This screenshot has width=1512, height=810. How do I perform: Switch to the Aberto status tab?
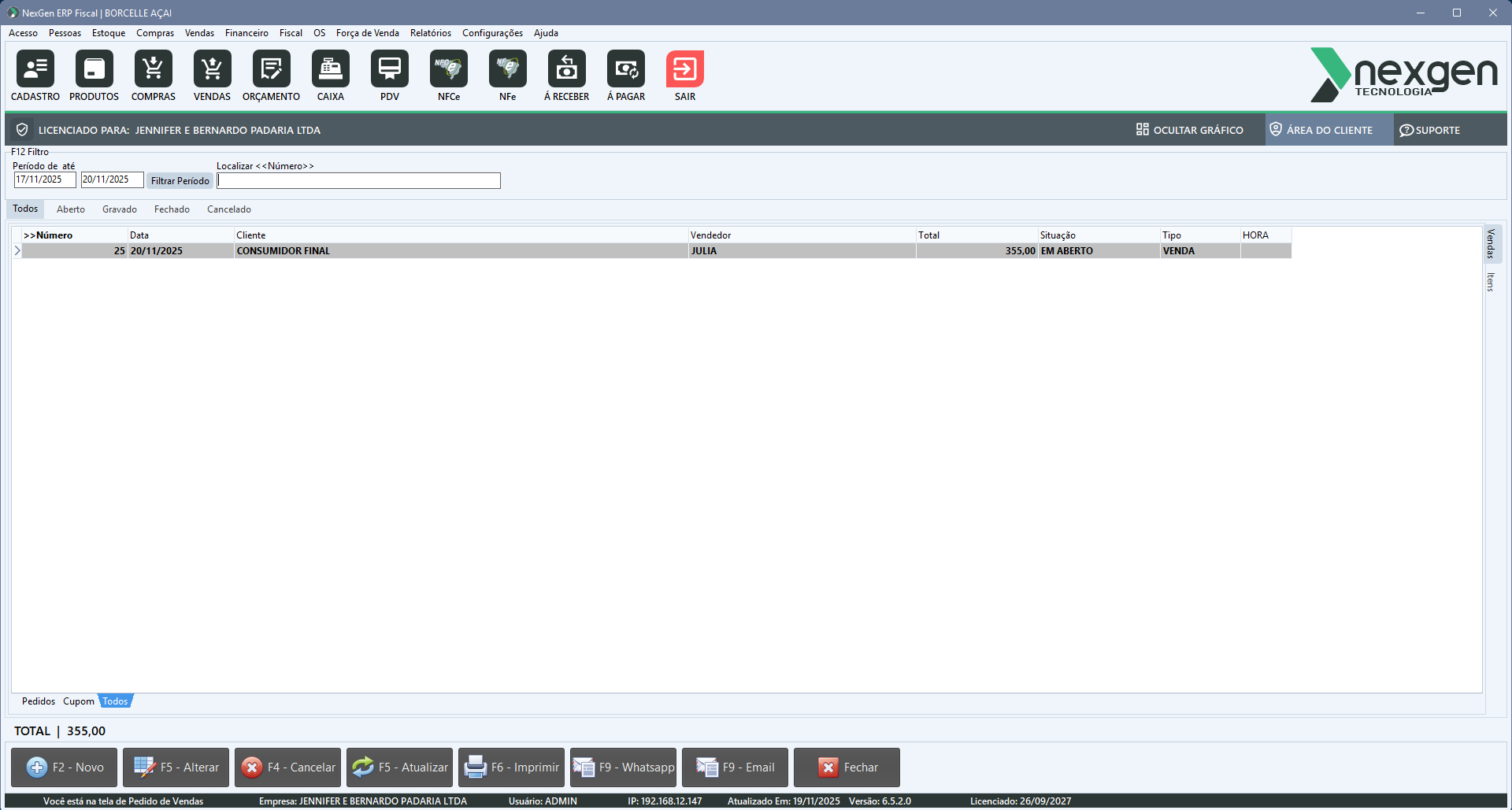click(71, 209)
